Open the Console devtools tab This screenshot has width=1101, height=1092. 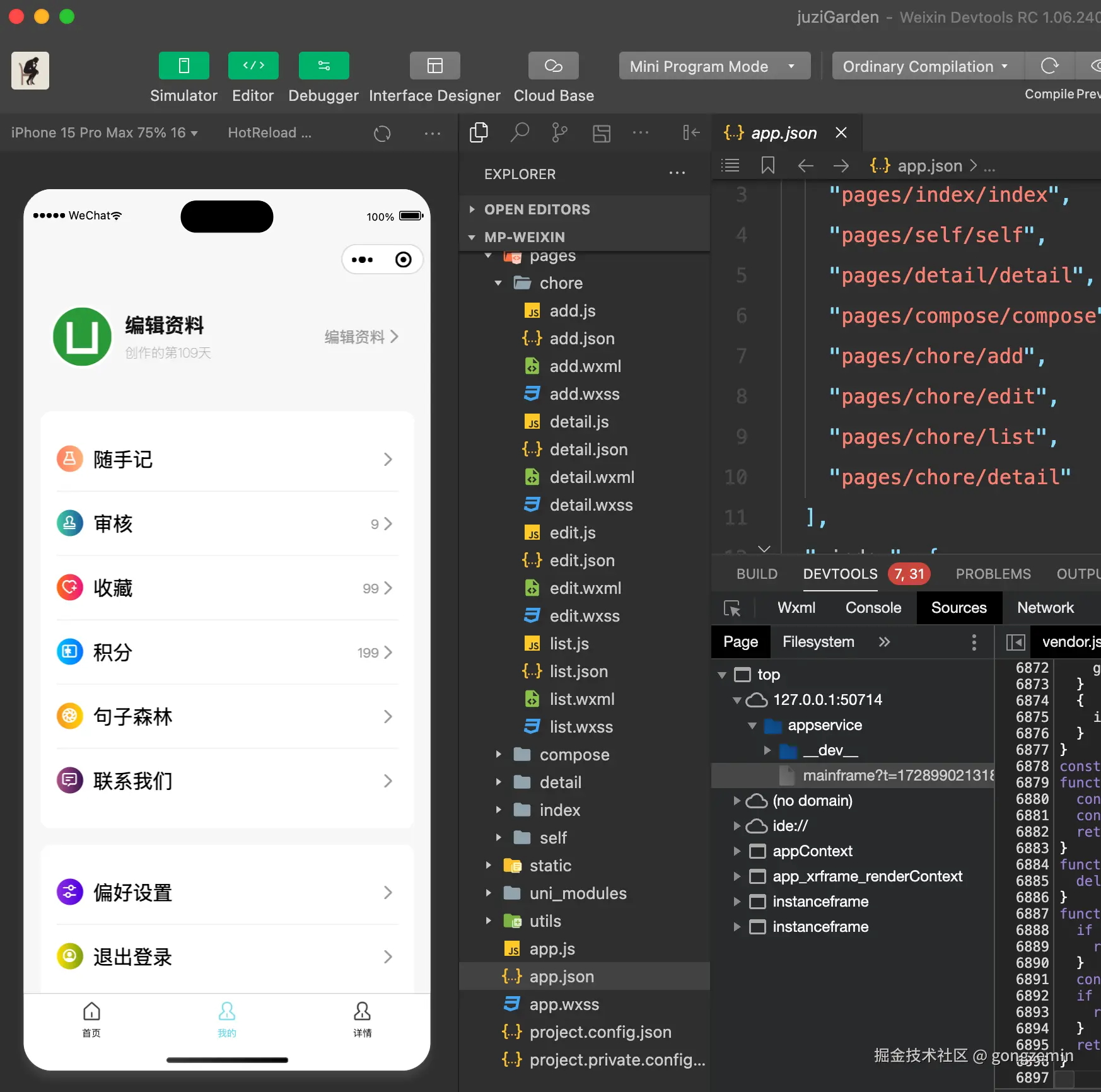click(873, 608)
